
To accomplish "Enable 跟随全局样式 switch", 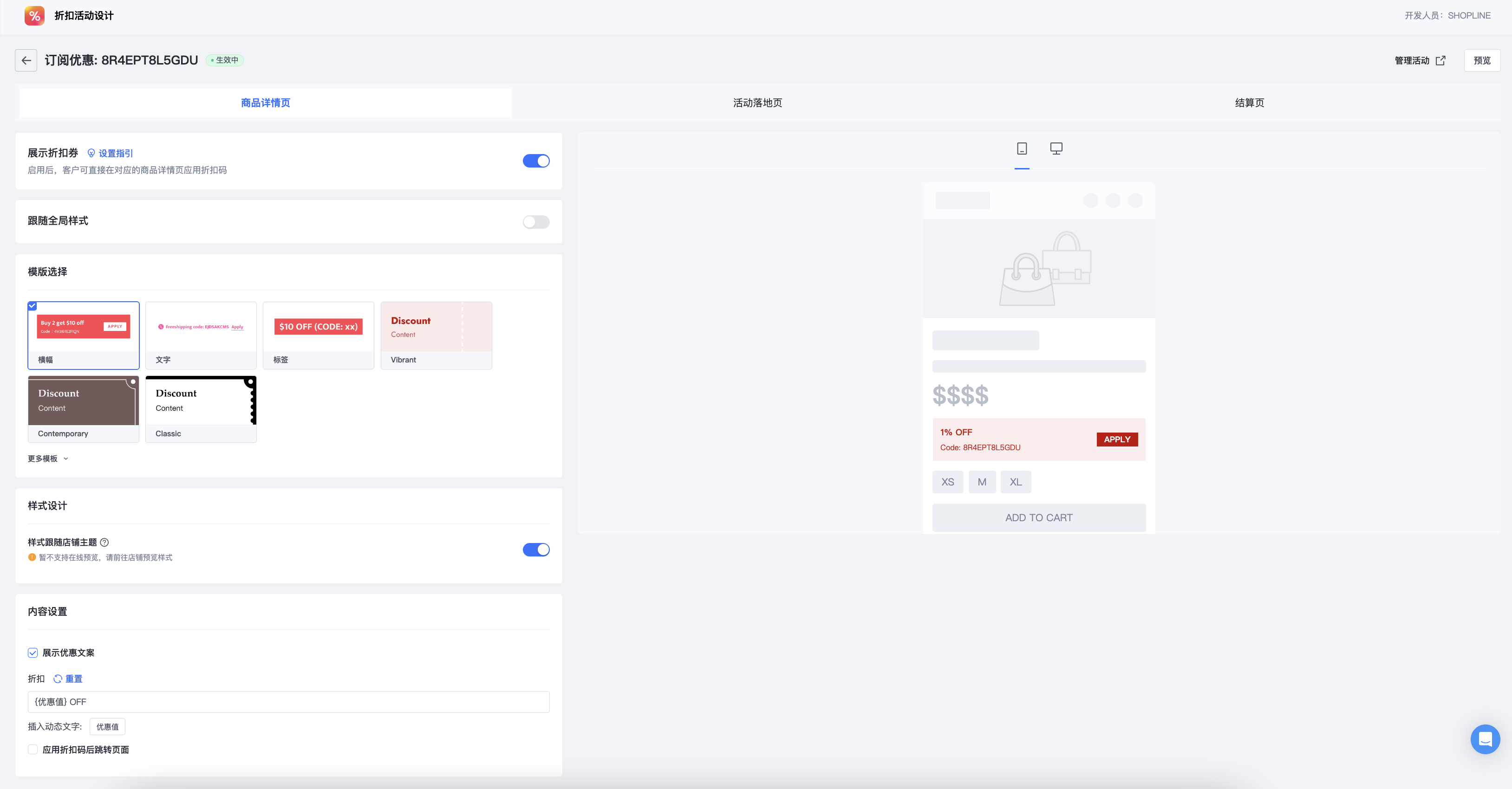I will [x=535, y=222].
